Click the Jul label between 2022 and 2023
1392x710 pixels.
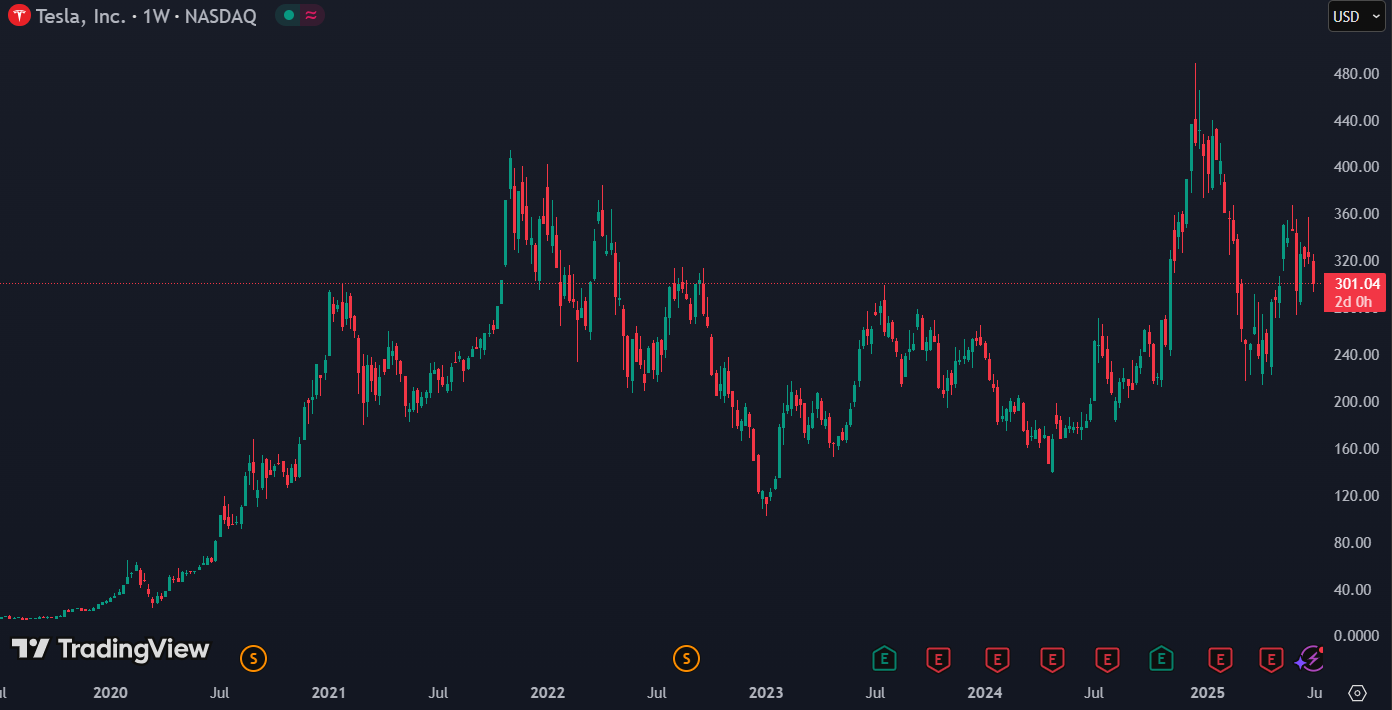(x=657, y=693)
